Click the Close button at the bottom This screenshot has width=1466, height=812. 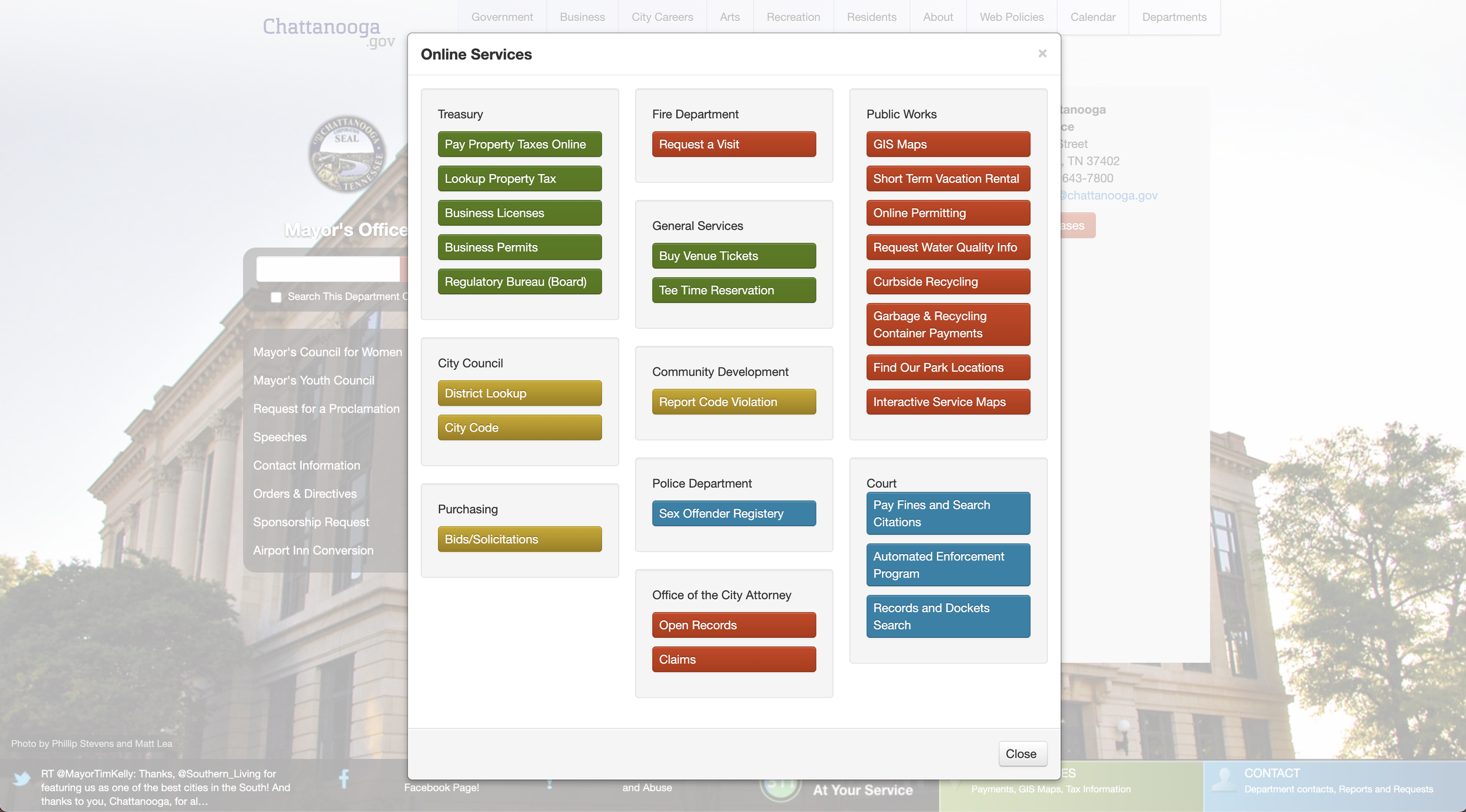click(x=1022, y=753)
